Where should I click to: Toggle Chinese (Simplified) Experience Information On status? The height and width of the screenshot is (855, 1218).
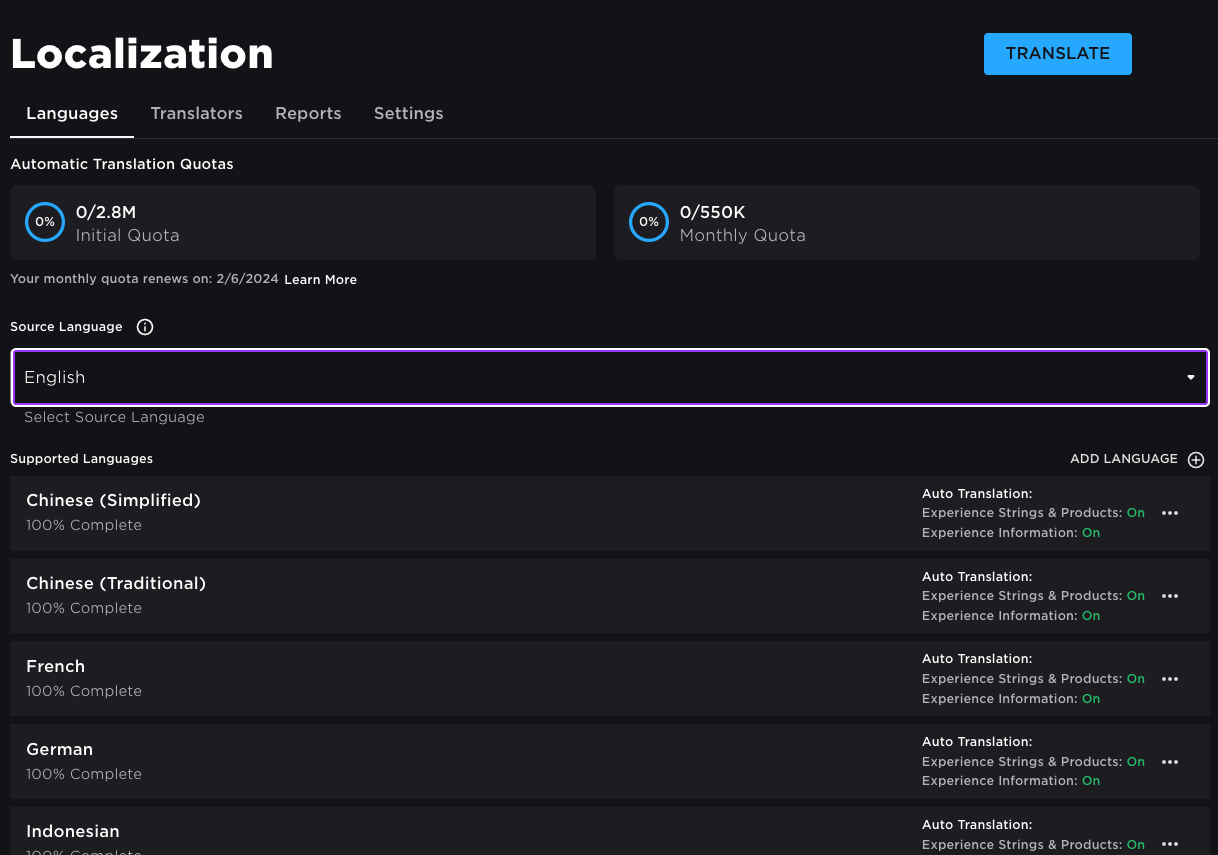[1091, 533]
